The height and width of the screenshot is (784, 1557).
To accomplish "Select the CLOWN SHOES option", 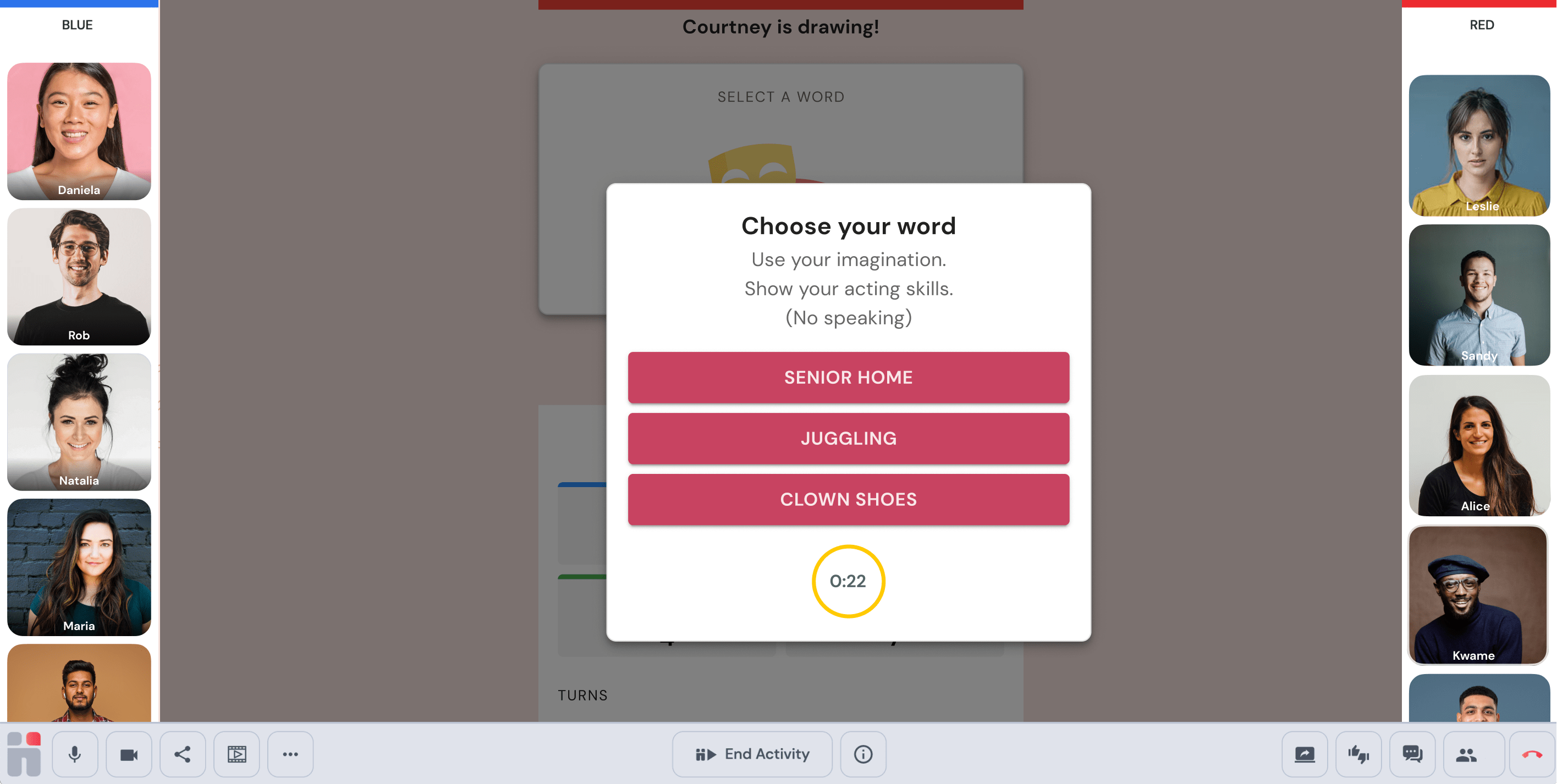I will (848, 500).
